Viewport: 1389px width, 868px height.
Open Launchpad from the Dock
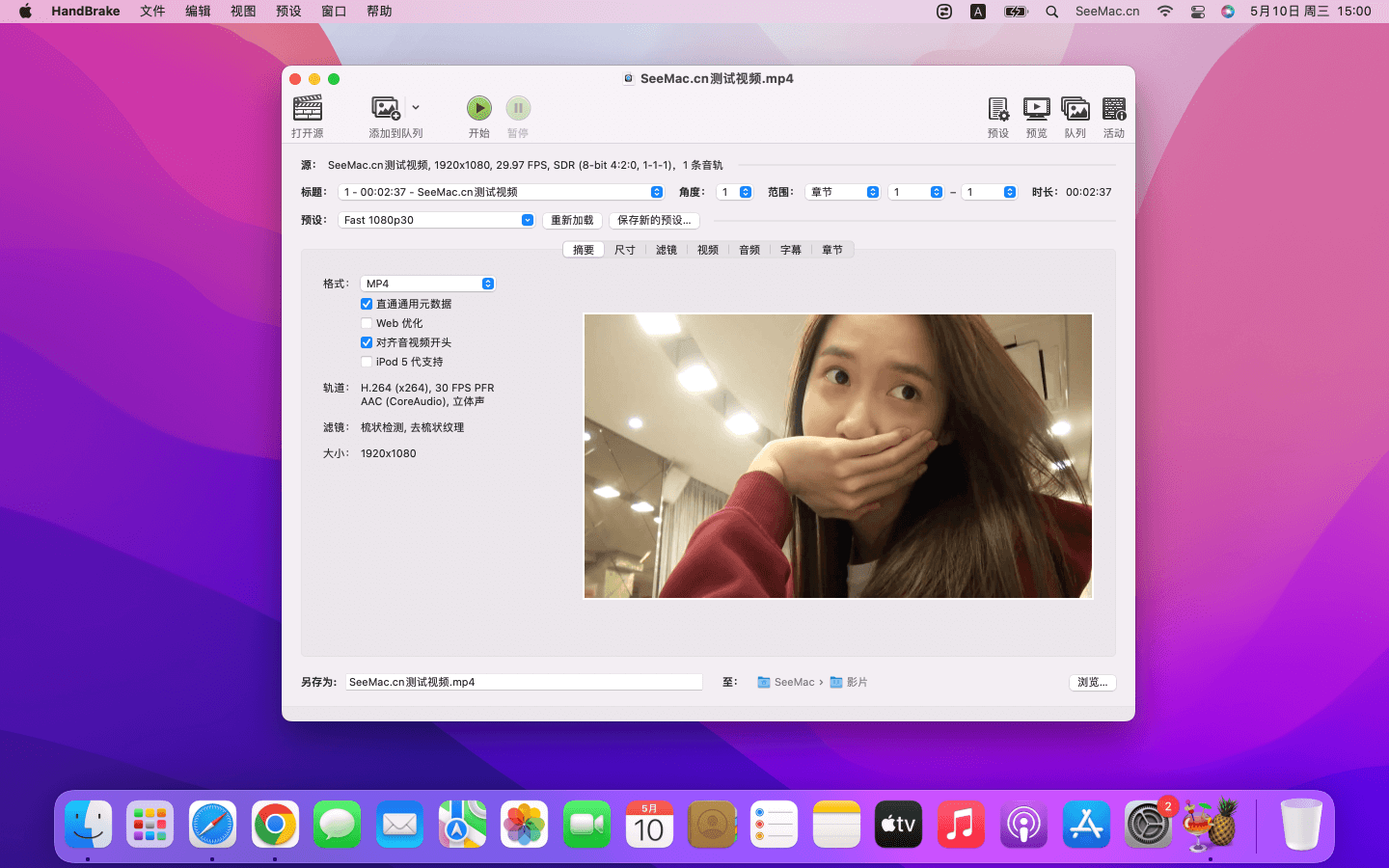(x=150, y=825)
